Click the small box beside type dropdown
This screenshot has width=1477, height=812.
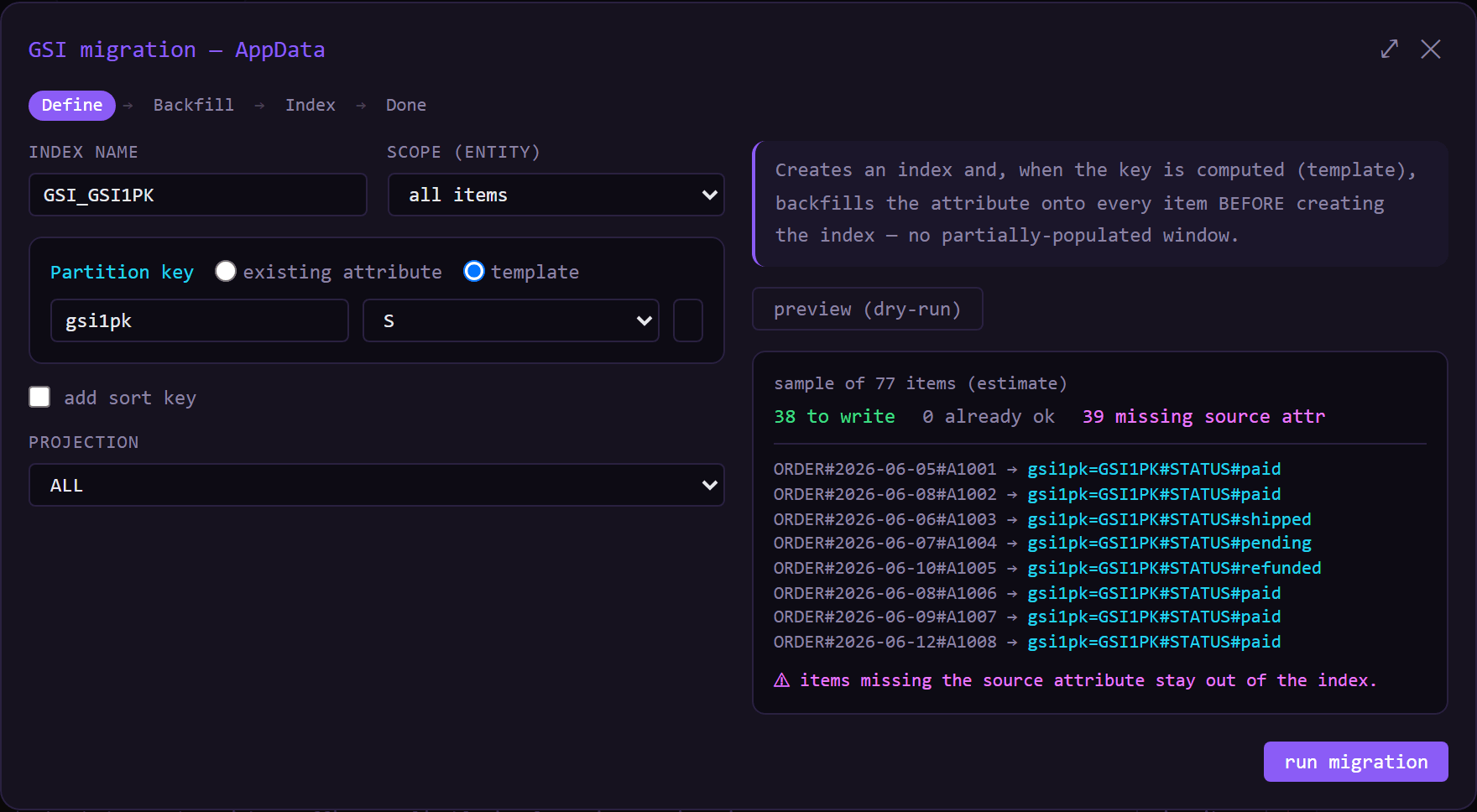coord(688,320)
